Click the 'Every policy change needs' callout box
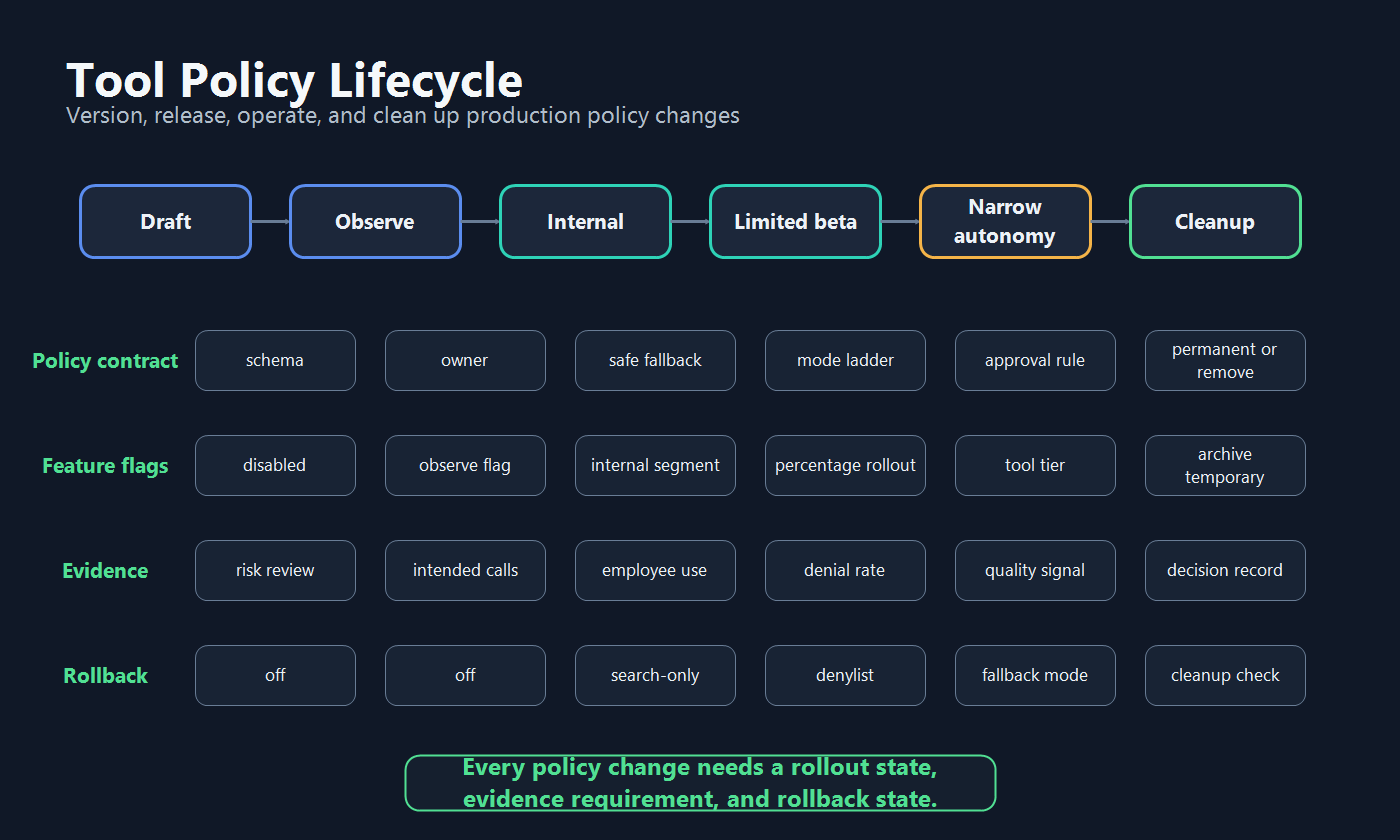Image resolution: width=1400 pixels, height=840 pixels. [x=700, y=783]
